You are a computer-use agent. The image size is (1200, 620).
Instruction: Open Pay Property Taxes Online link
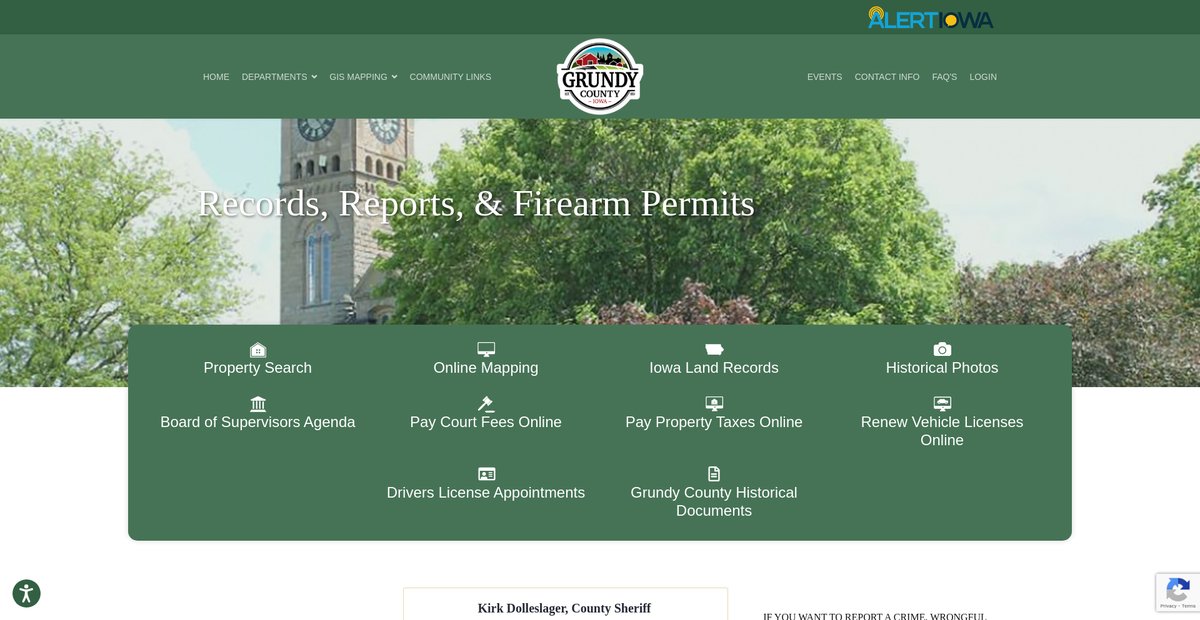coord(714,422)
